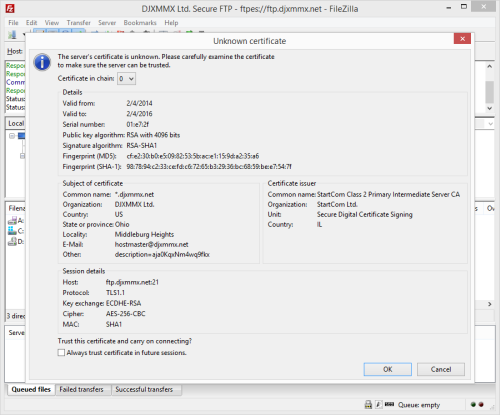This screenshot has height=415, width=500.
Task: Click the Valid to date '2/4/2016'
Action: [x=139, y=114]
